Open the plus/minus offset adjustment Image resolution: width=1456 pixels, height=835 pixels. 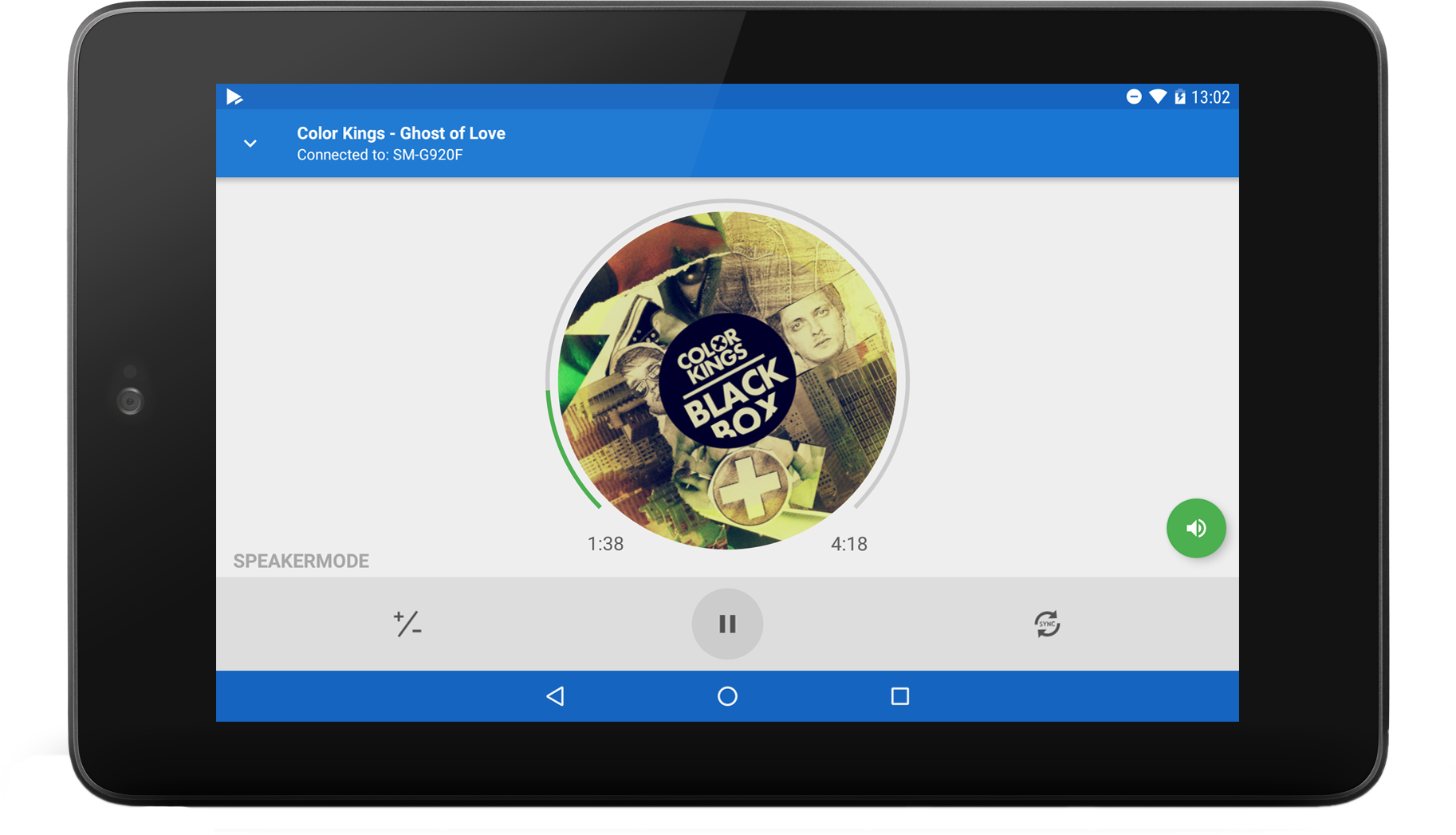tap(407, 624)
